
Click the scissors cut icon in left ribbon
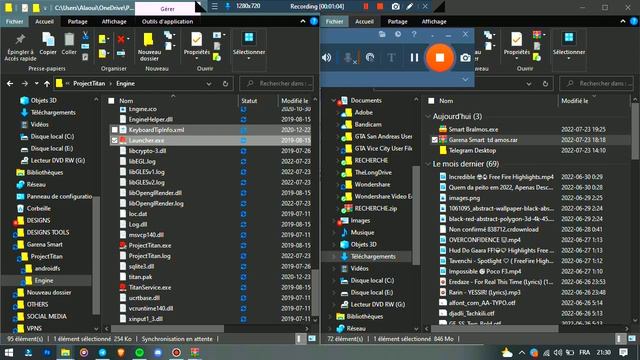coord(85,36)
